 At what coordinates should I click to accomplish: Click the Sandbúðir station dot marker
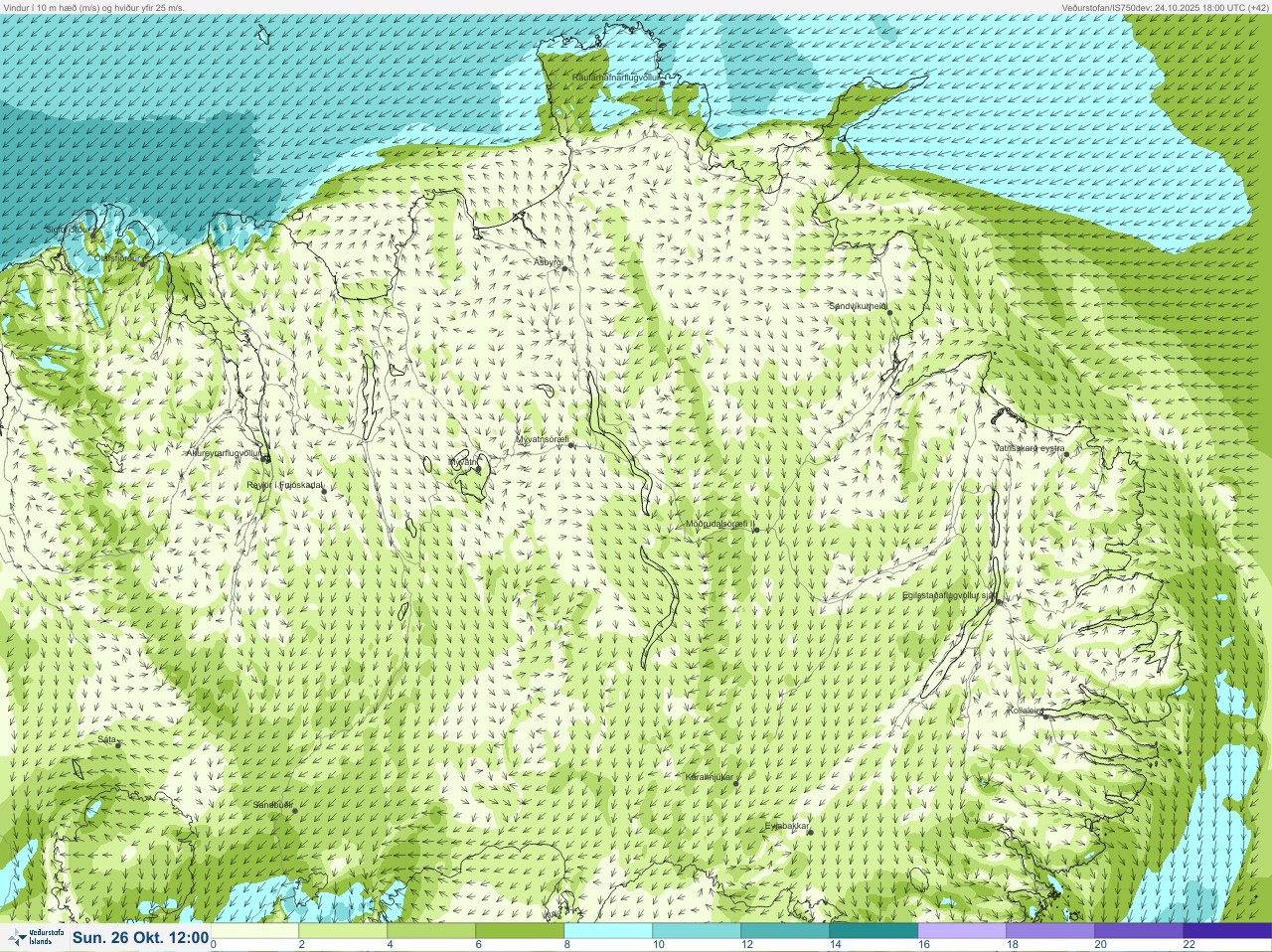pos(294,811)
